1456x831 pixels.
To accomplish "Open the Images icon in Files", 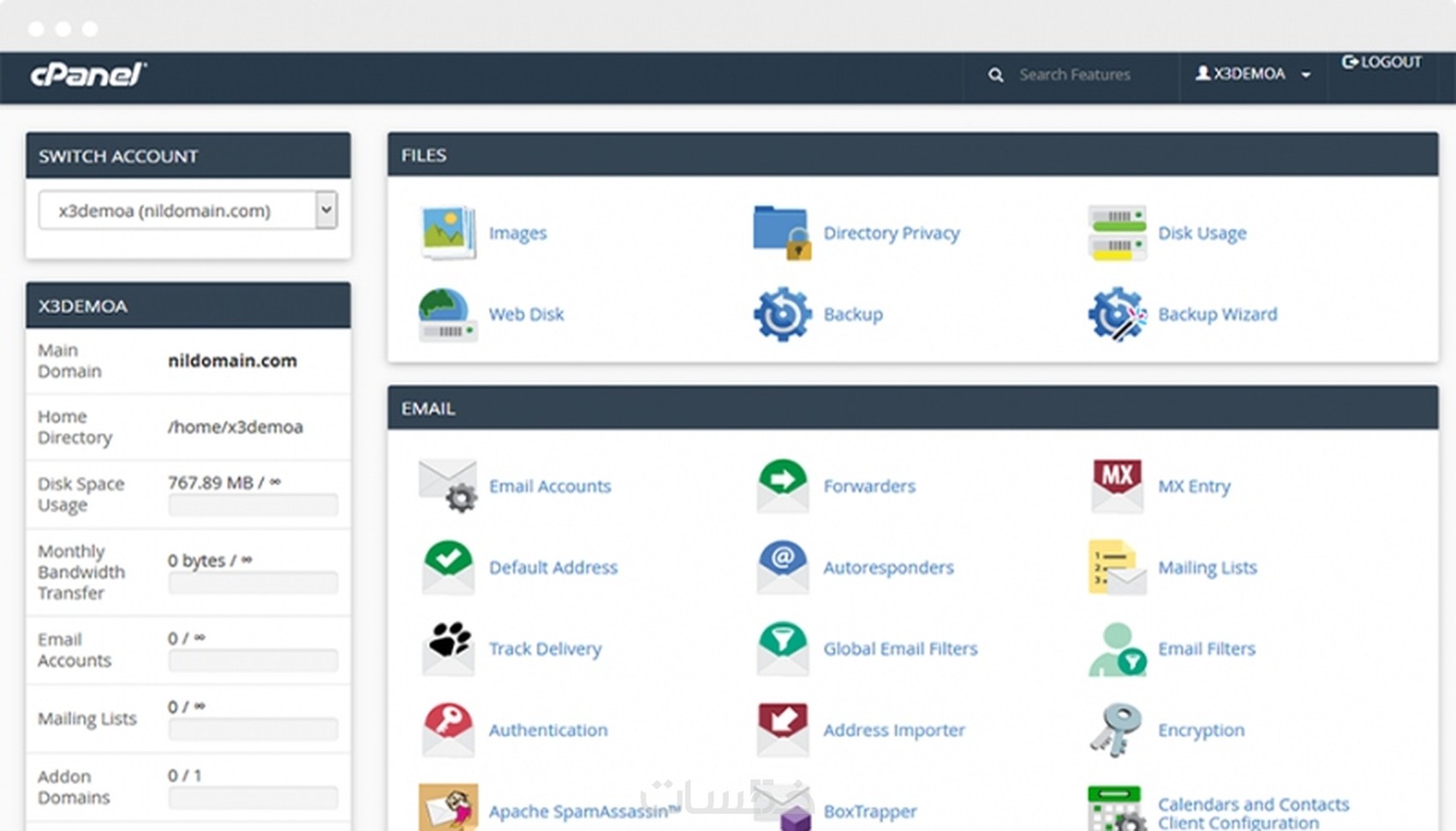I will pos(448,232).
